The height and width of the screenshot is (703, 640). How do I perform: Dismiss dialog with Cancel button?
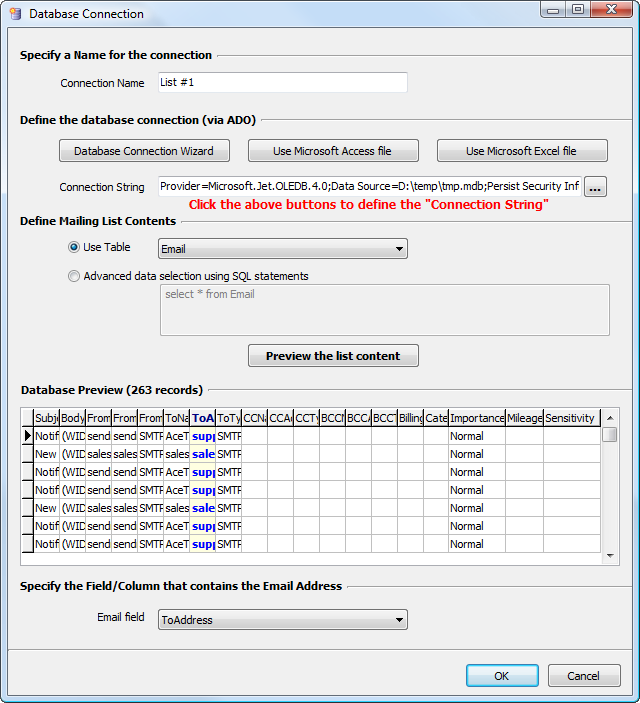click(x=584, y=675)
